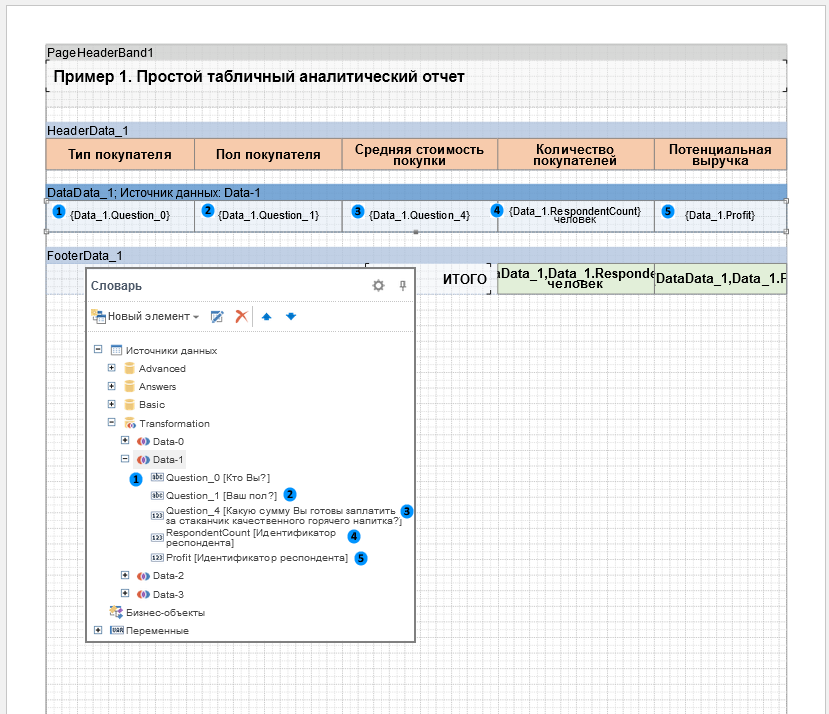Select the Тип покупателя header cell
This screenshot has width=829, height=714.
coord(119,155)
